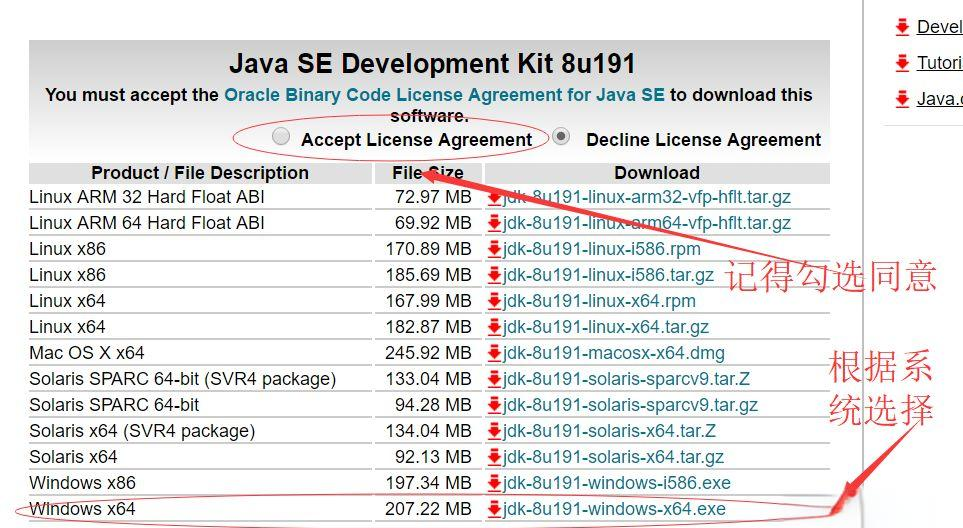
Task: Download jdk-8u191-linux-x64.tar.gz
Action: [606, 327]
